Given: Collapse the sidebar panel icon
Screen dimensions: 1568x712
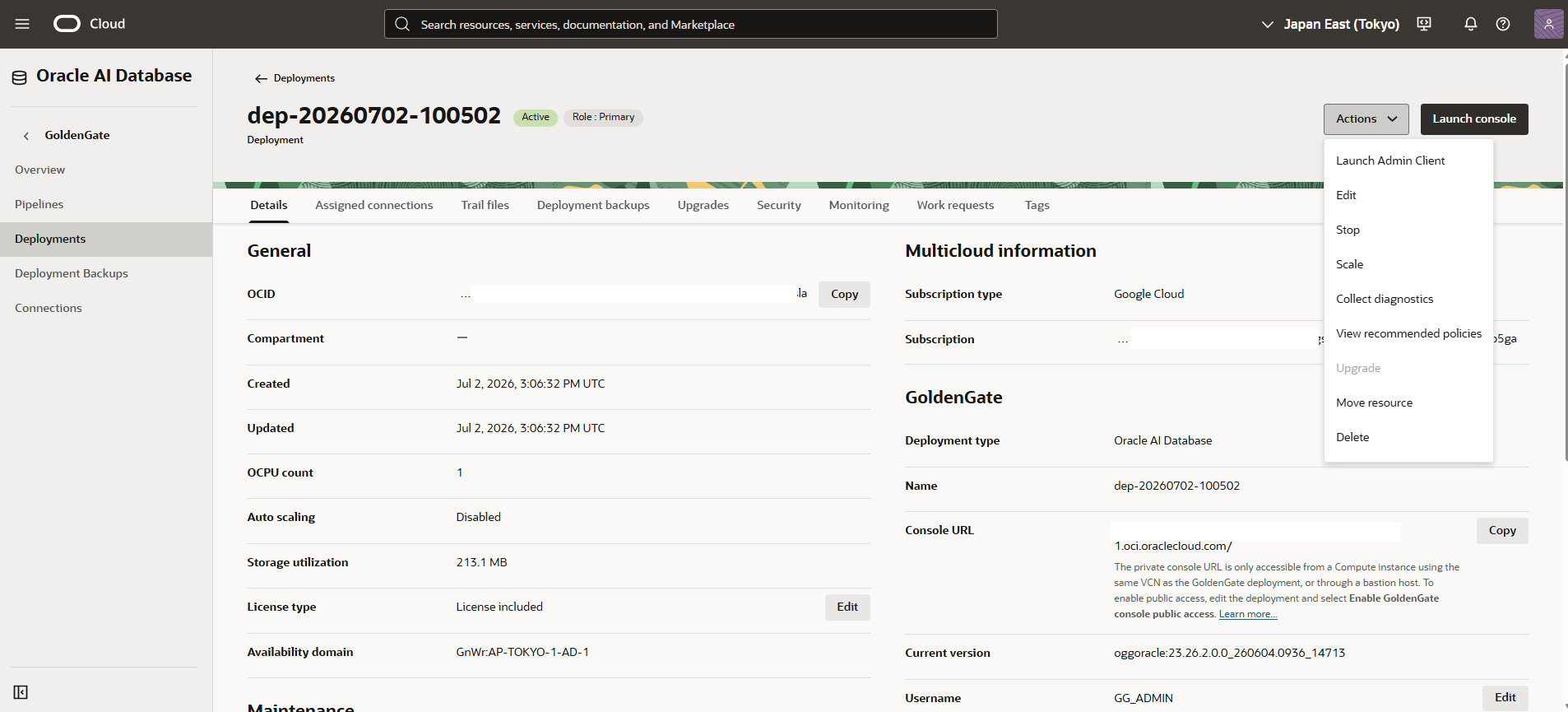Looking at the screenshot, I should (x=21, y=692).
